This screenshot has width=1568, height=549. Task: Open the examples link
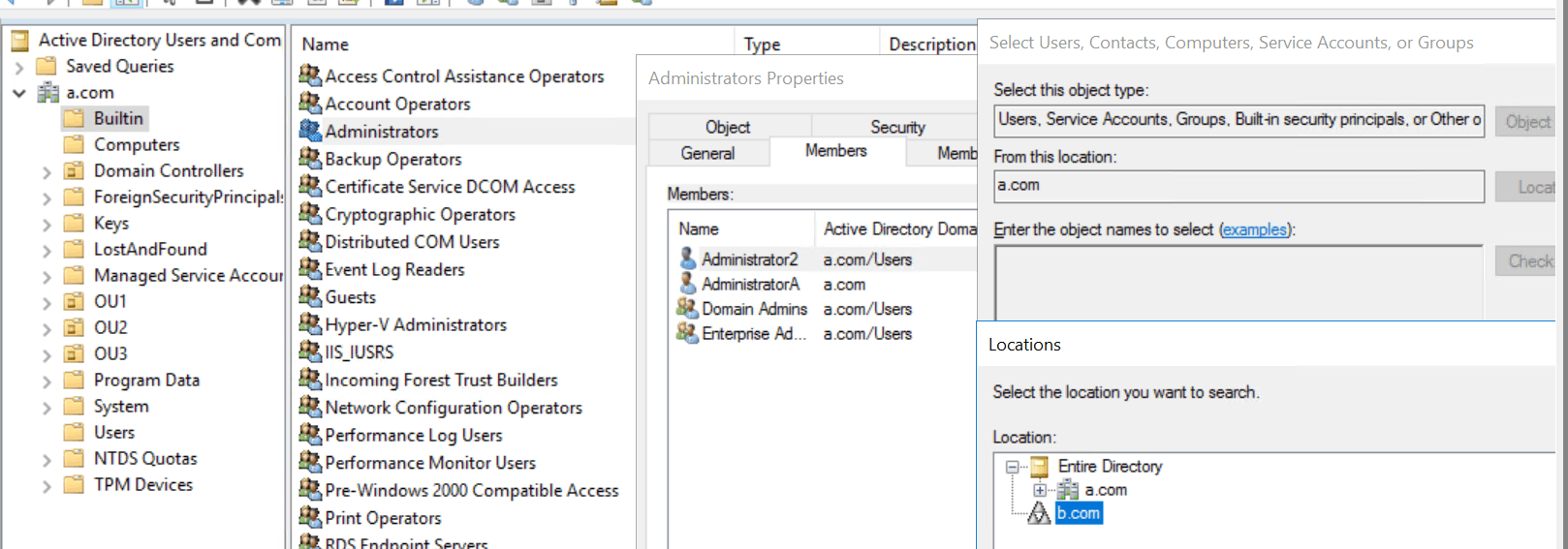point(1254,229)
